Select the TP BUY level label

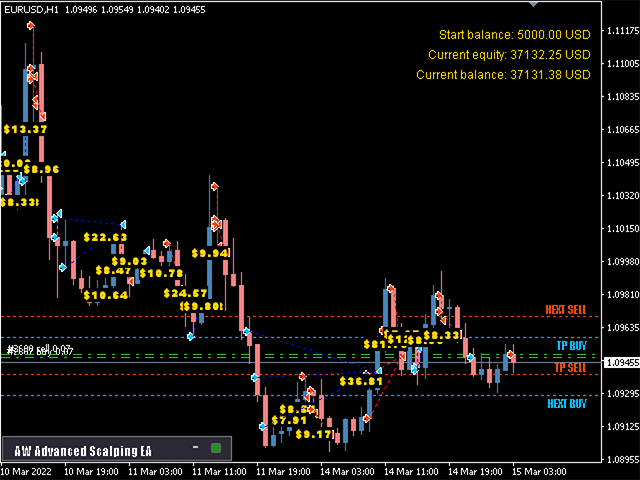pos(571,346)
